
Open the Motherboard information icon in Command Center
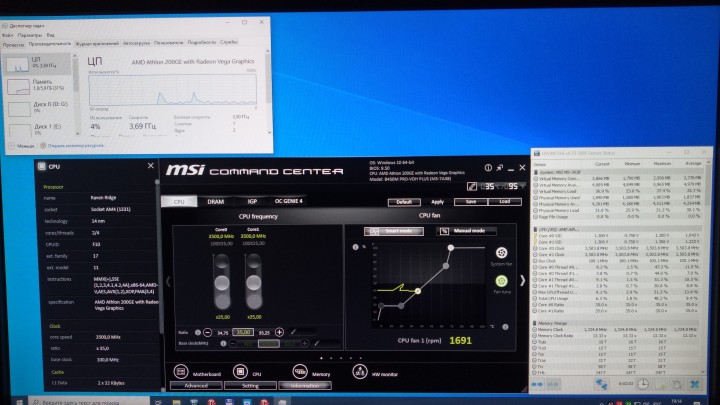[x=181, y=371]
